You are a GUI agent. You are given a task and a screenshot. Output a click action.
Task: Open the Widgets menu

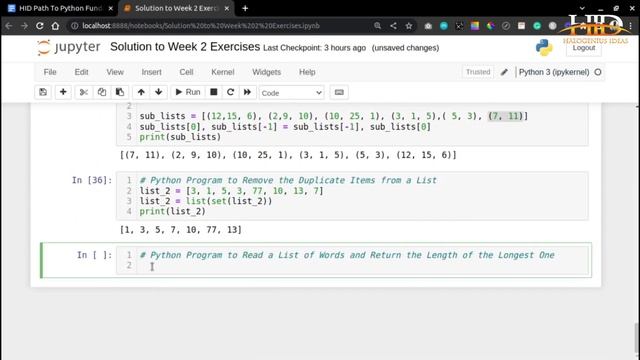click(267, 72)
